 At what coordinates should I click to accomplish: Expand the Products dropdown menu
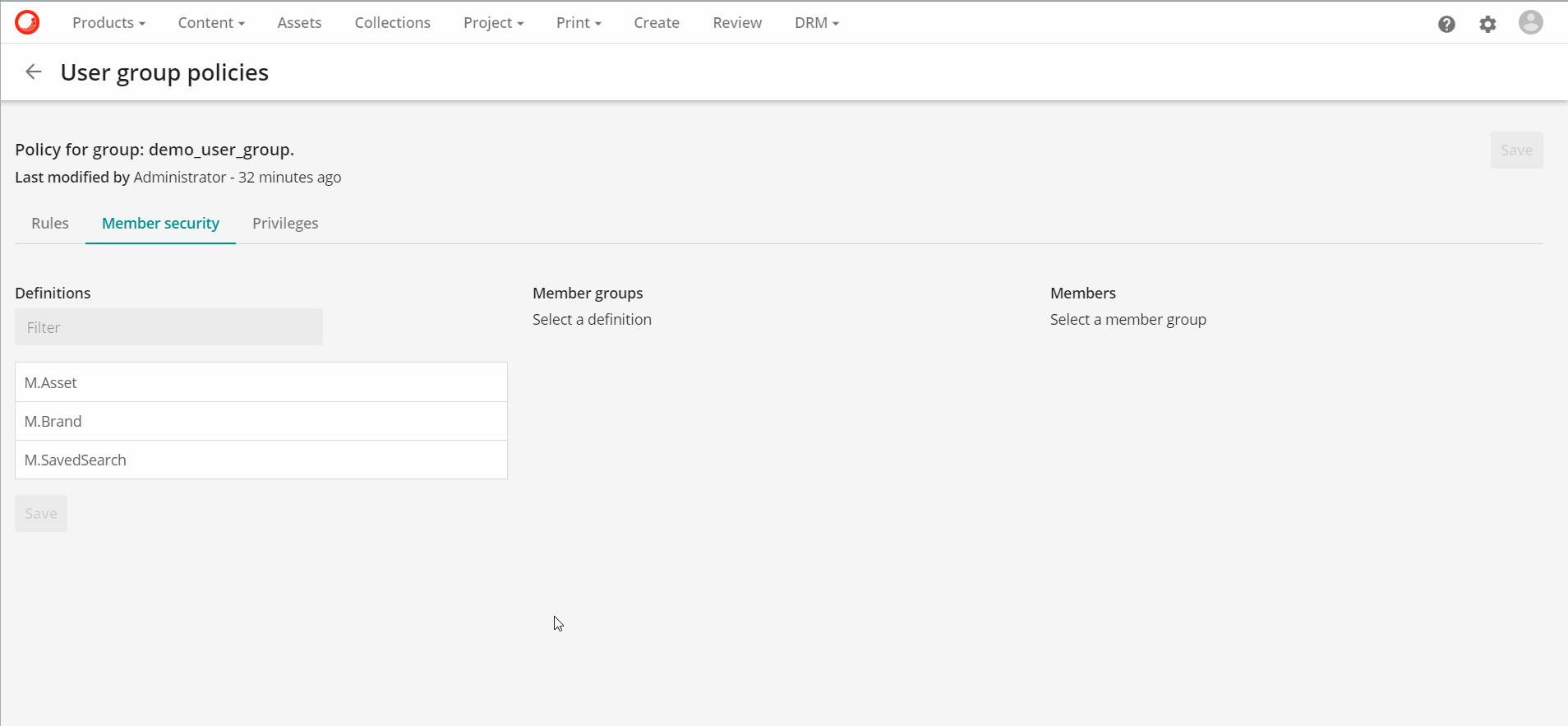tap(108, 23)
